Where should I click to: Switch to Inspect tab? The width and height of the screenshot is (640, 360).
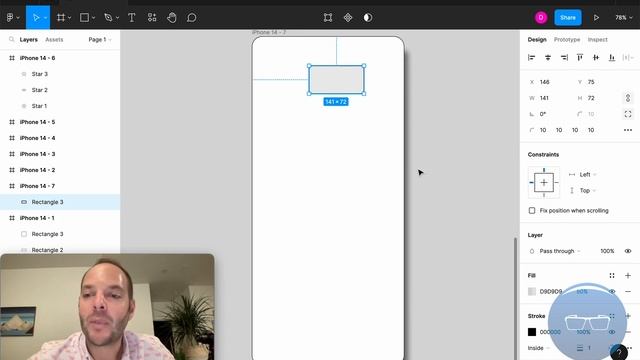[x=598, y=40]
